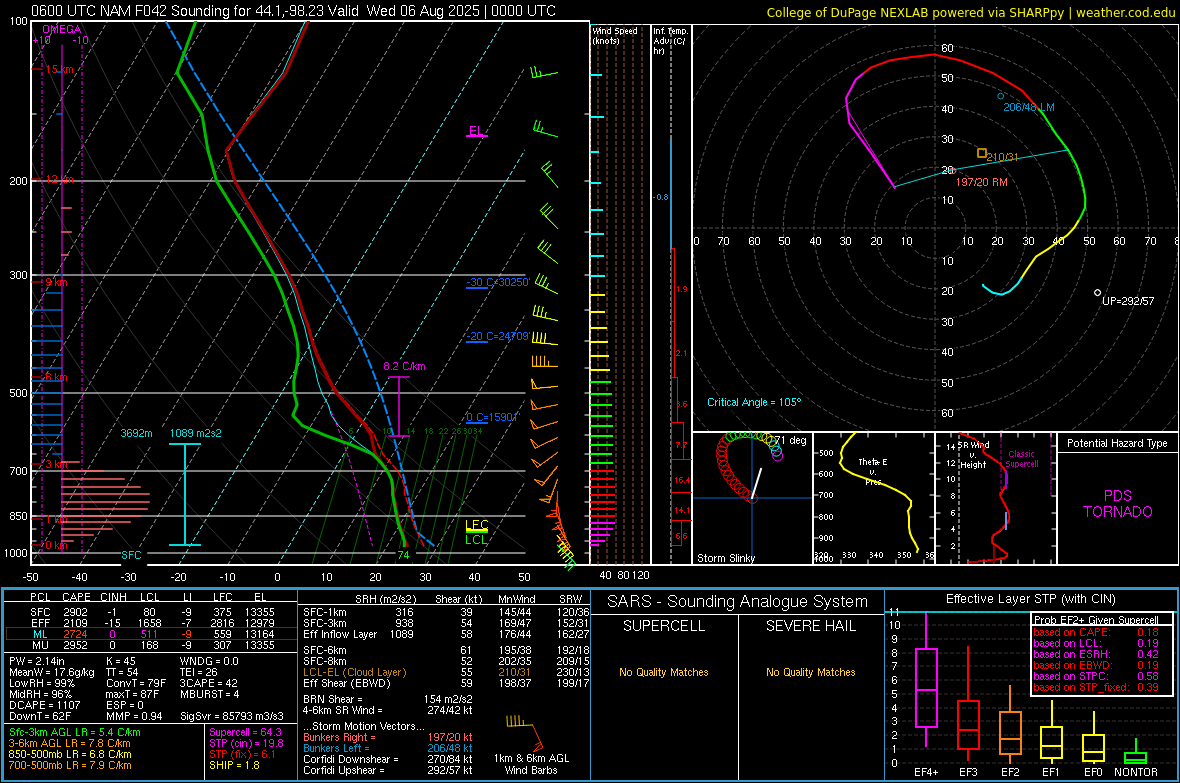
Task: Click No Quality Matches under SEVERE HAIL
Action: [810, 672]
